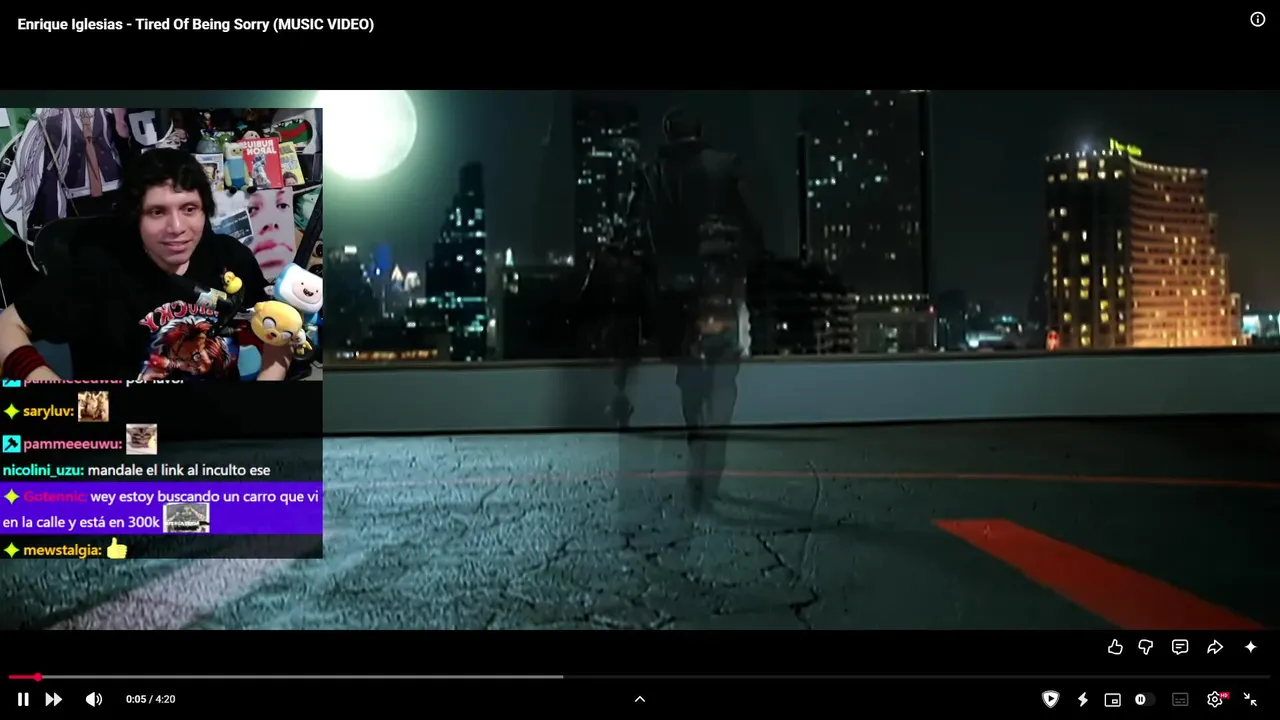Click the red playhead scrubber dot

(37, 677)
